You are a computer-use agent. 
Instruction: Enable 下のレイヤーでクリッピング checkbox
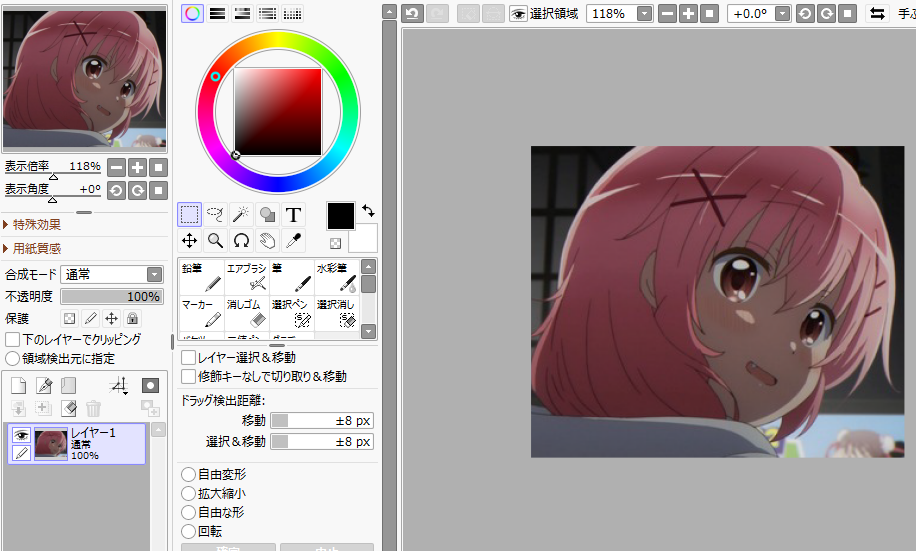[x=12, y=339]
